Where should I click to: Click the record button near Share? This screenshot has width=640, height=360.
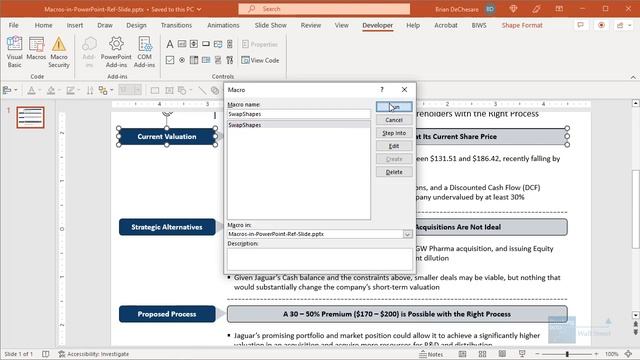[601, 25]
